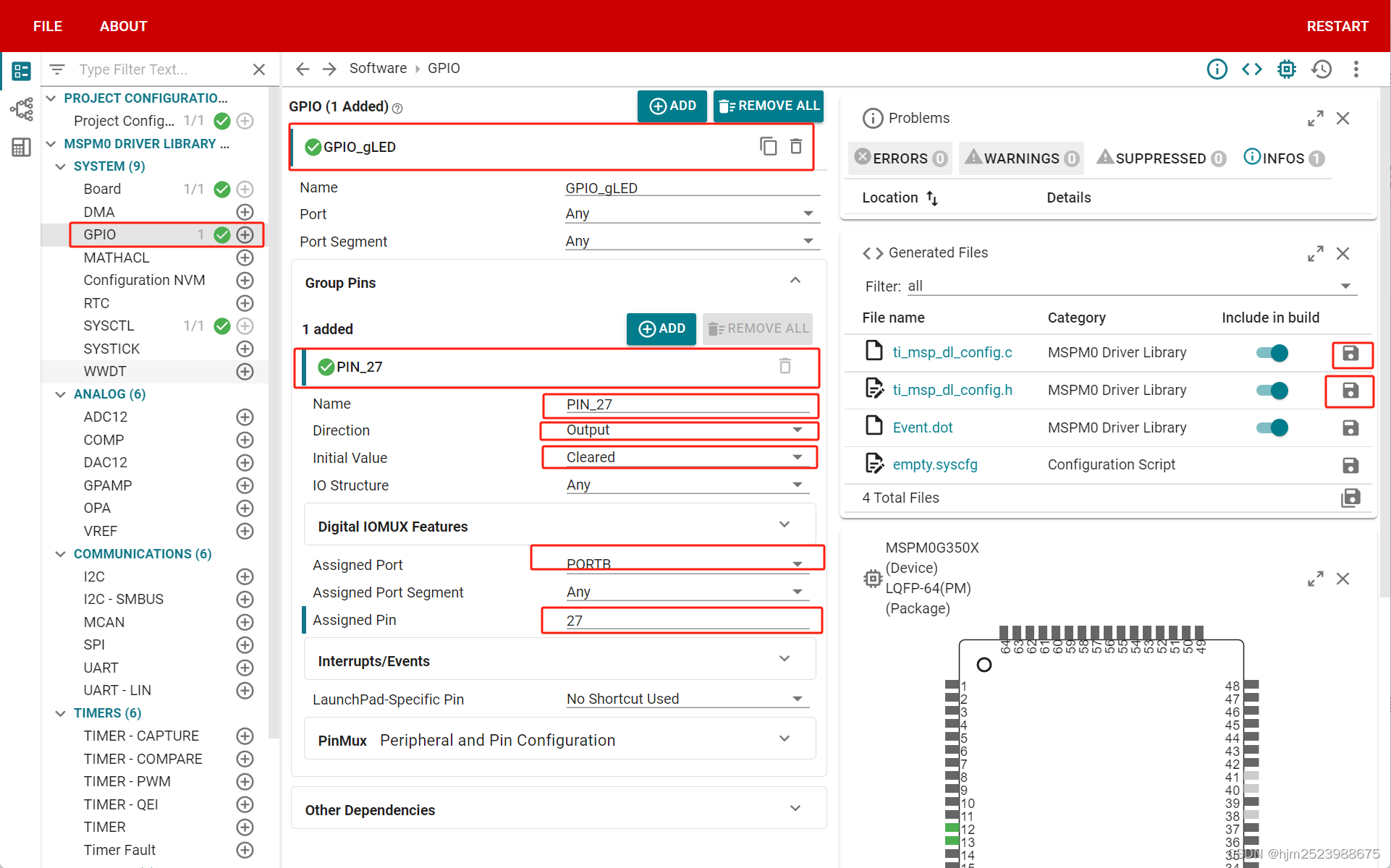This screenshot has height=868, width=1391.
Task: Open the FILE menu
Action: point(48,26)
